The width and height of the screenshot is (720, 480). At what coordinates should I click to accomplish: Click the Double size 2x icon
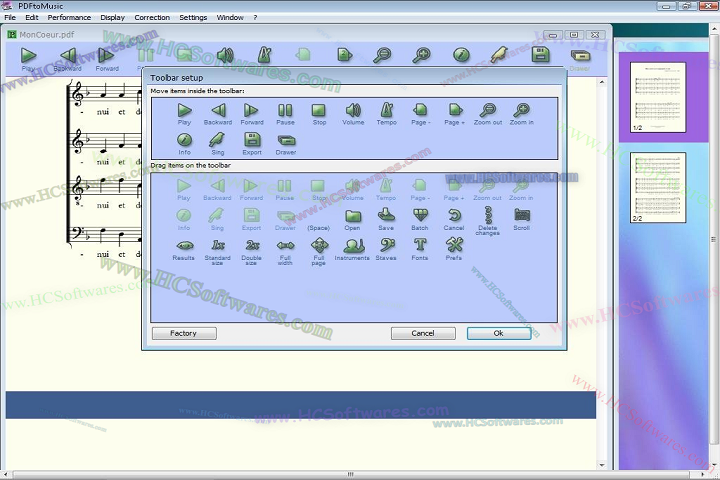pos(252,245)
